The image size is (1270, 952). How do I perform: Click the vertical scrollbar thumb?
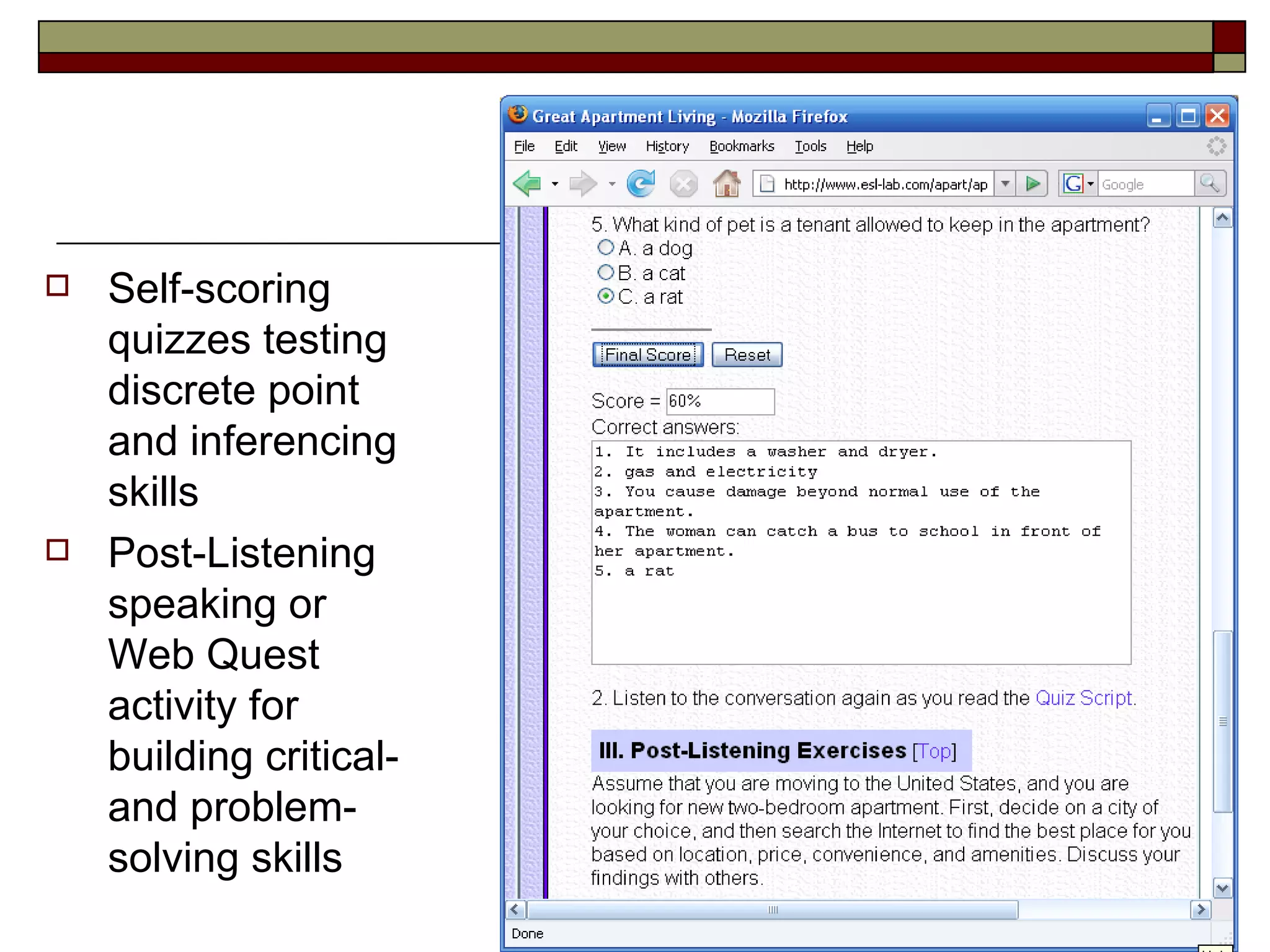(x=1222, y=721)
